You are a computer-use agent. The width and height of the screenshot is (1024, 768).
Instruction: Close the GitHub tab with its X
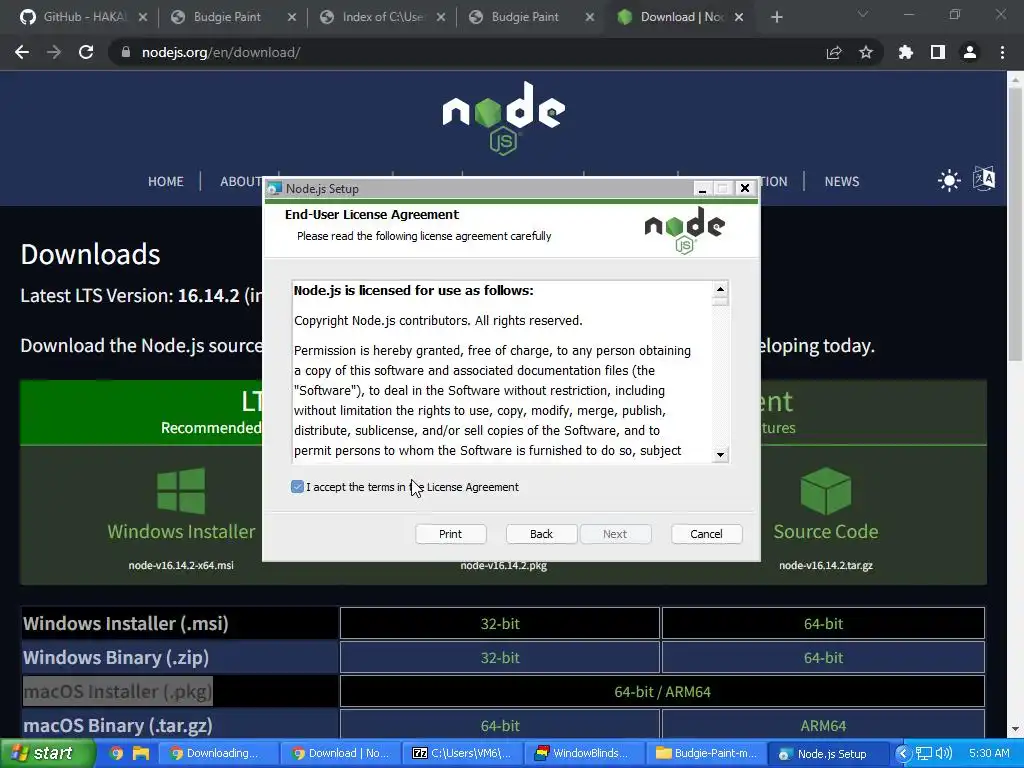point(143,17)
